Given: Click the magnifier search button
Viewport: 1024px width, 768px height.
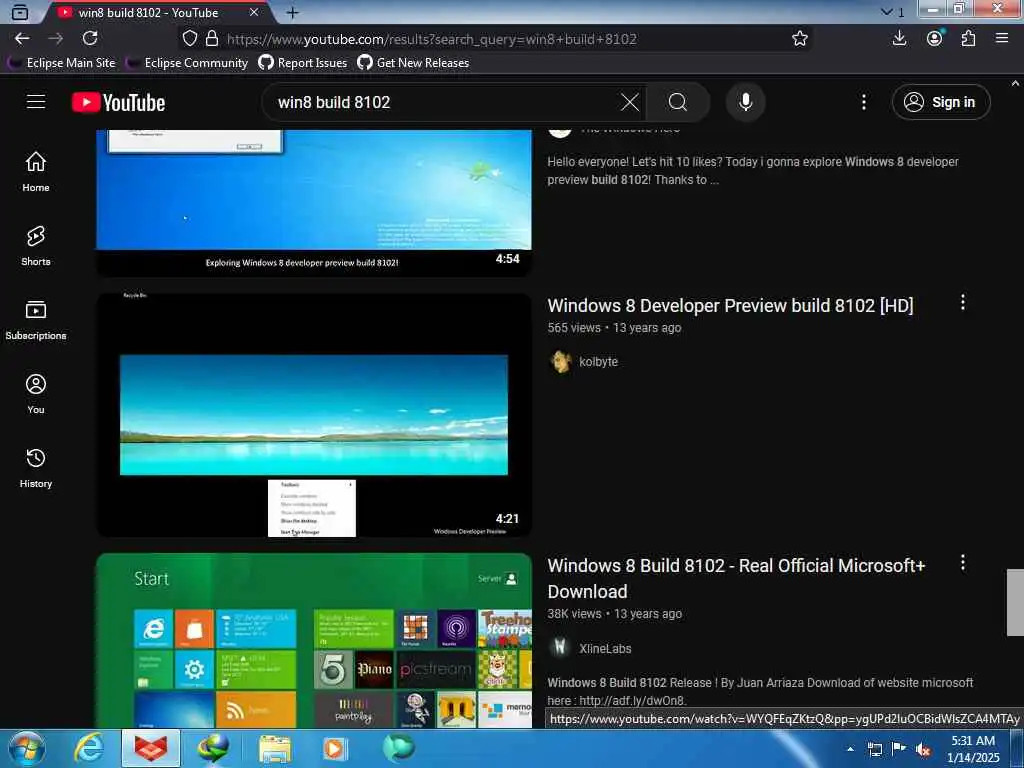Looking at the screenshot, I should tap(678, 103).
